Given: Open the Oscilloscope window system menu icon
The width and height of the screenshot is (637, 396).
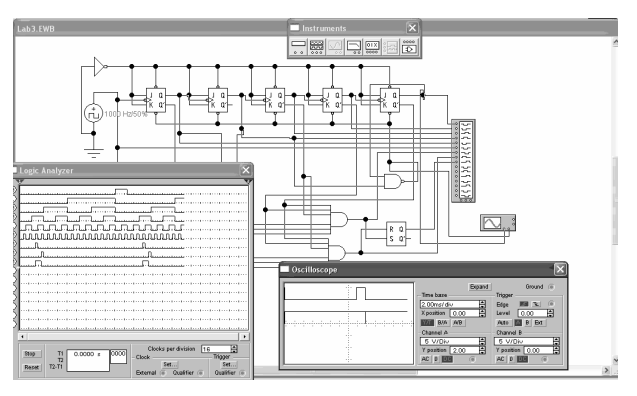Looking at the screenshot, I should [284, 269].
